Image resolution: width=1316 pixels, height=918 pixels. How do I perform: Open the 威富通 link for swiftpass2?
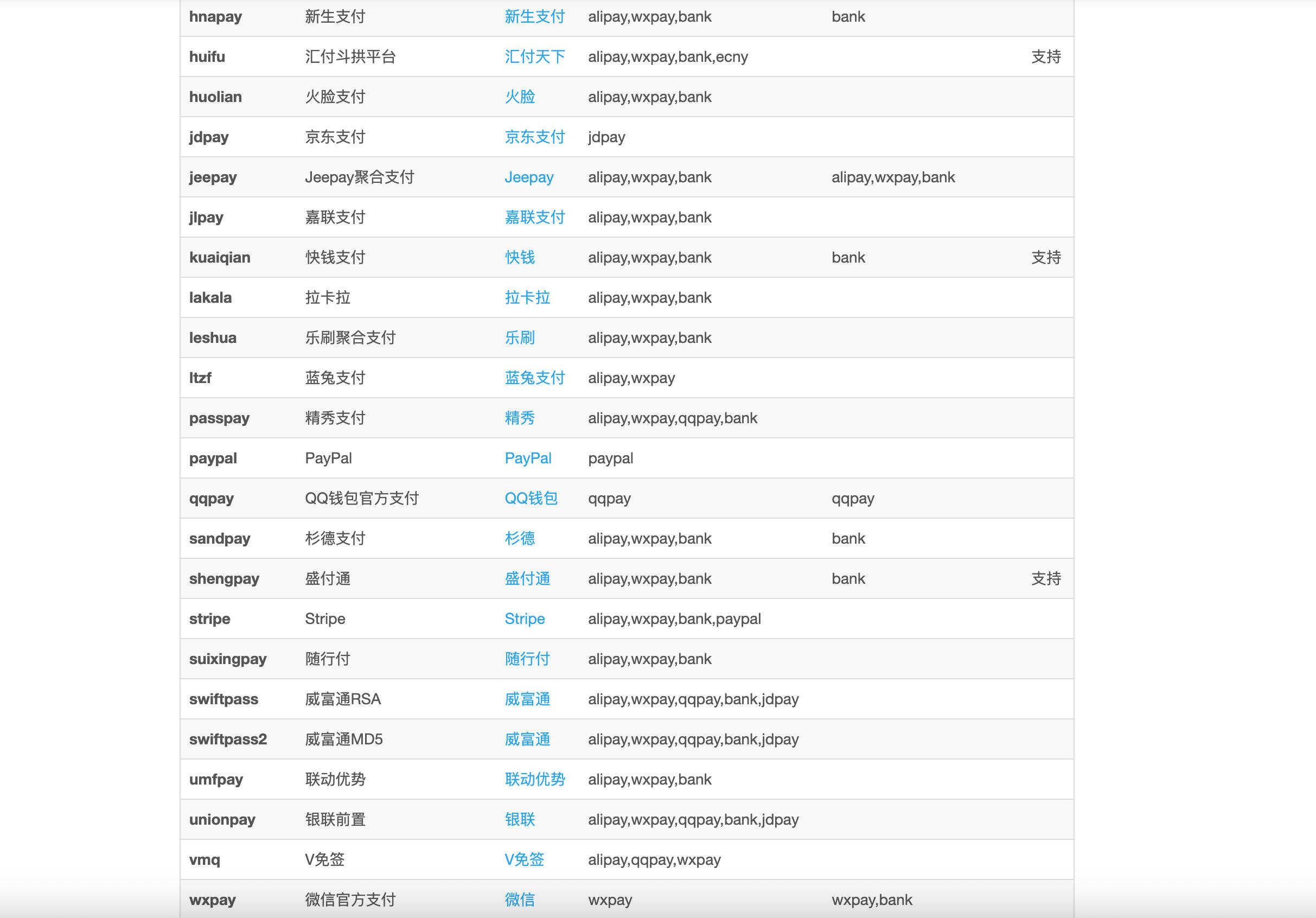526,739
